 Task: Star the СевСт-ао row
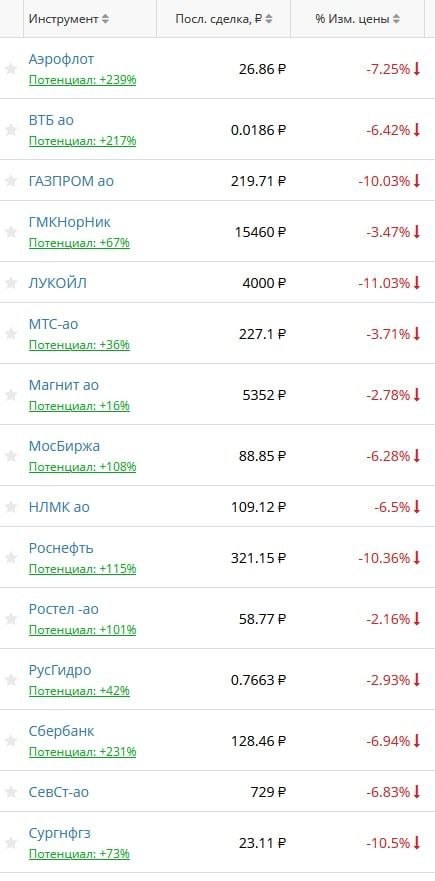11,792
